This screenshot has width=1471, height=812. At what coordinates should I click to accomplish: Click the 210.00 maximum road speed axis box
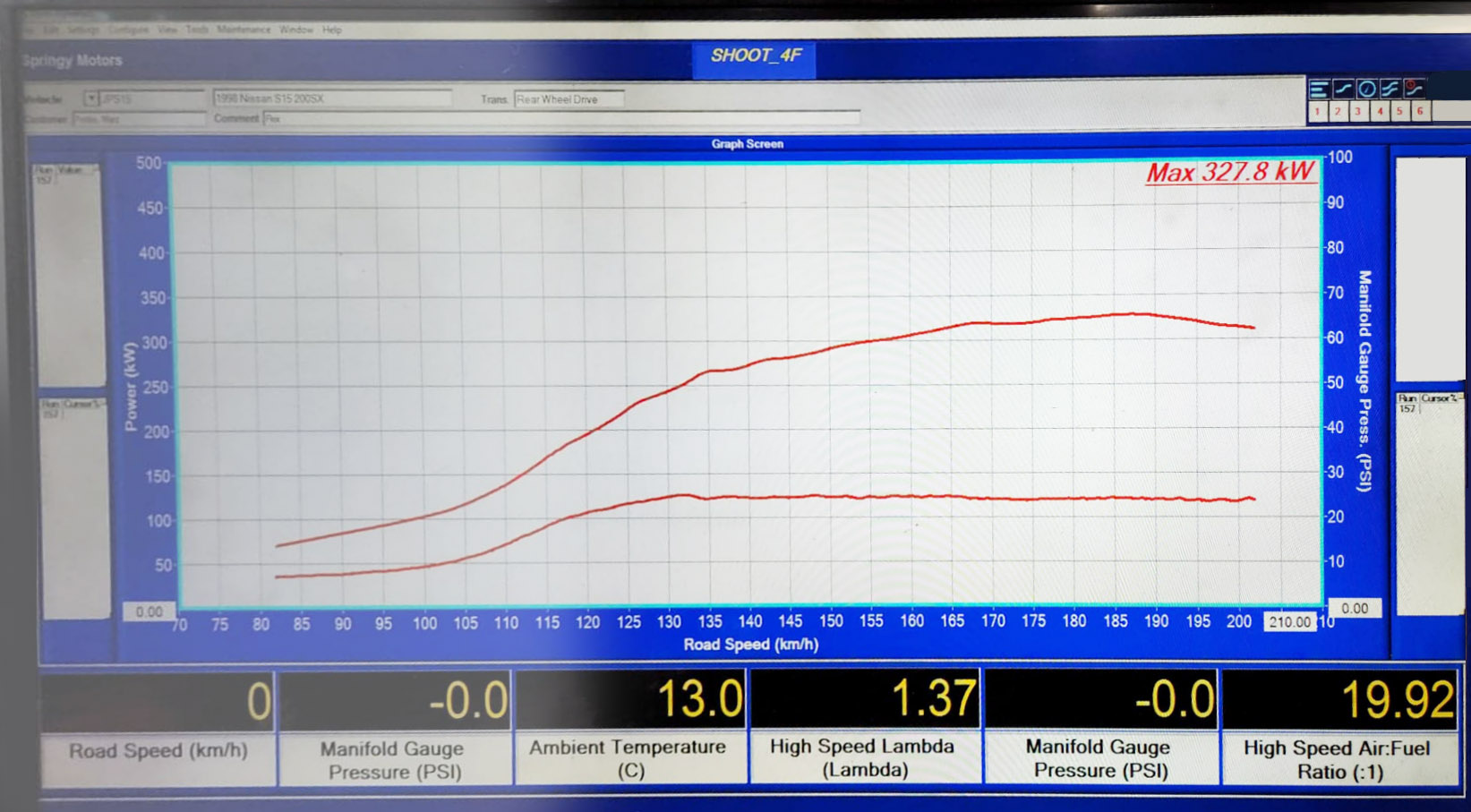(1289, 622)
